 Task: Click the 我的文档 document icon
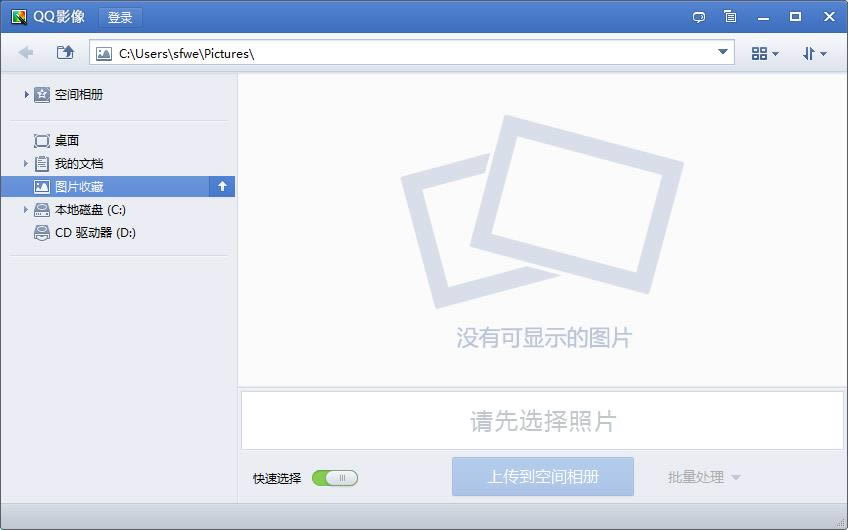point(42,163)
